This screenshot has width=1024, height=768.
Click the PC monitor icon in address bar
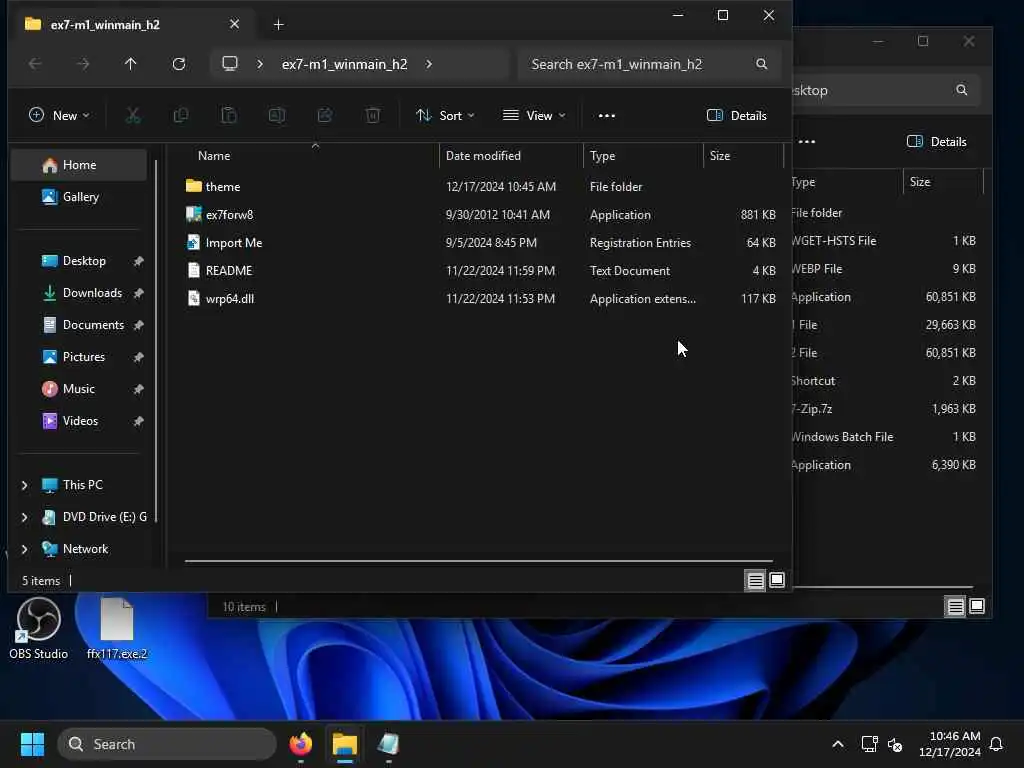pyautogui.click(x=230, y=64)
